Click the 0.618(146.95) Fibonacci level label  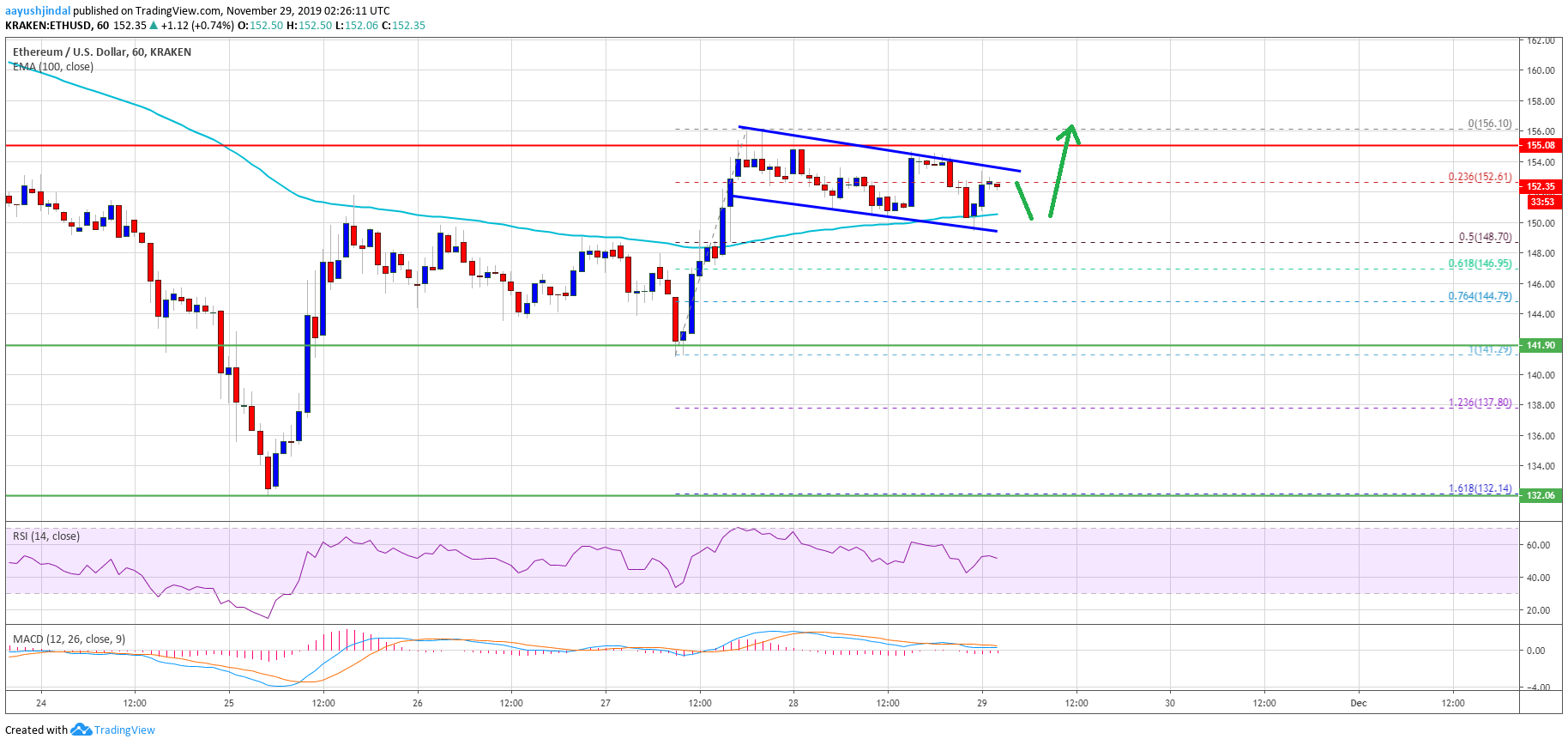[x=1480, y=263]
